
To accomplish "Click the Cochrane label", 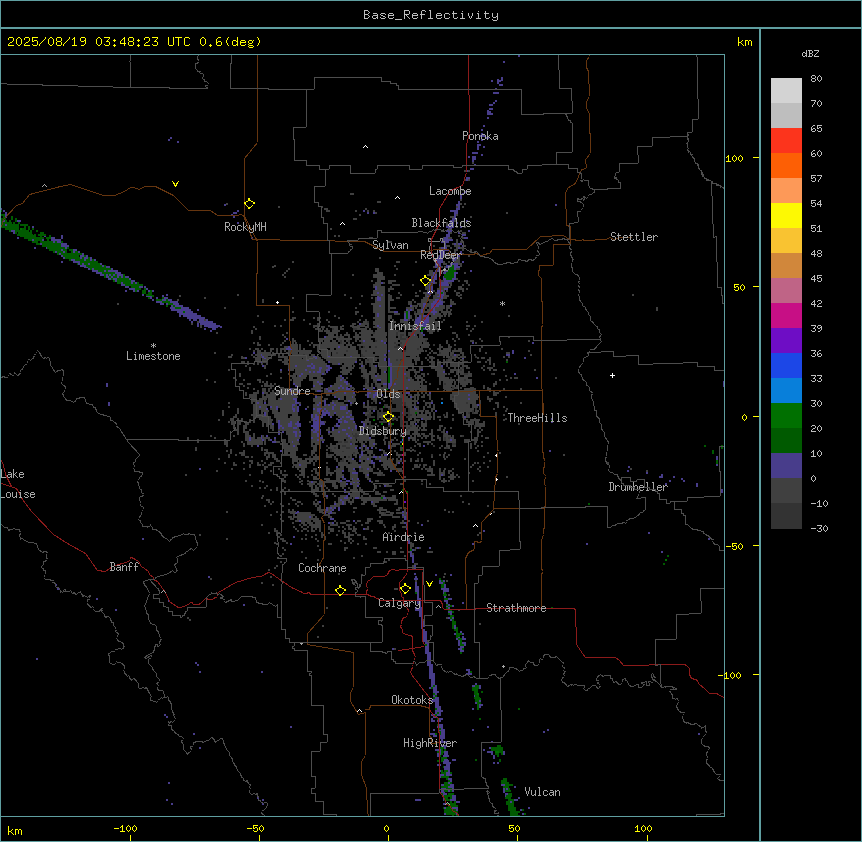I will point(322,568).
